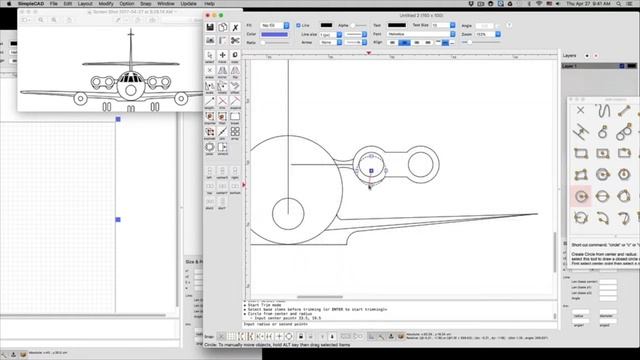Image resolution: width=640 pixels, height=360 pixels.
Task: Choose the extend tool
Action: point(235,101)
